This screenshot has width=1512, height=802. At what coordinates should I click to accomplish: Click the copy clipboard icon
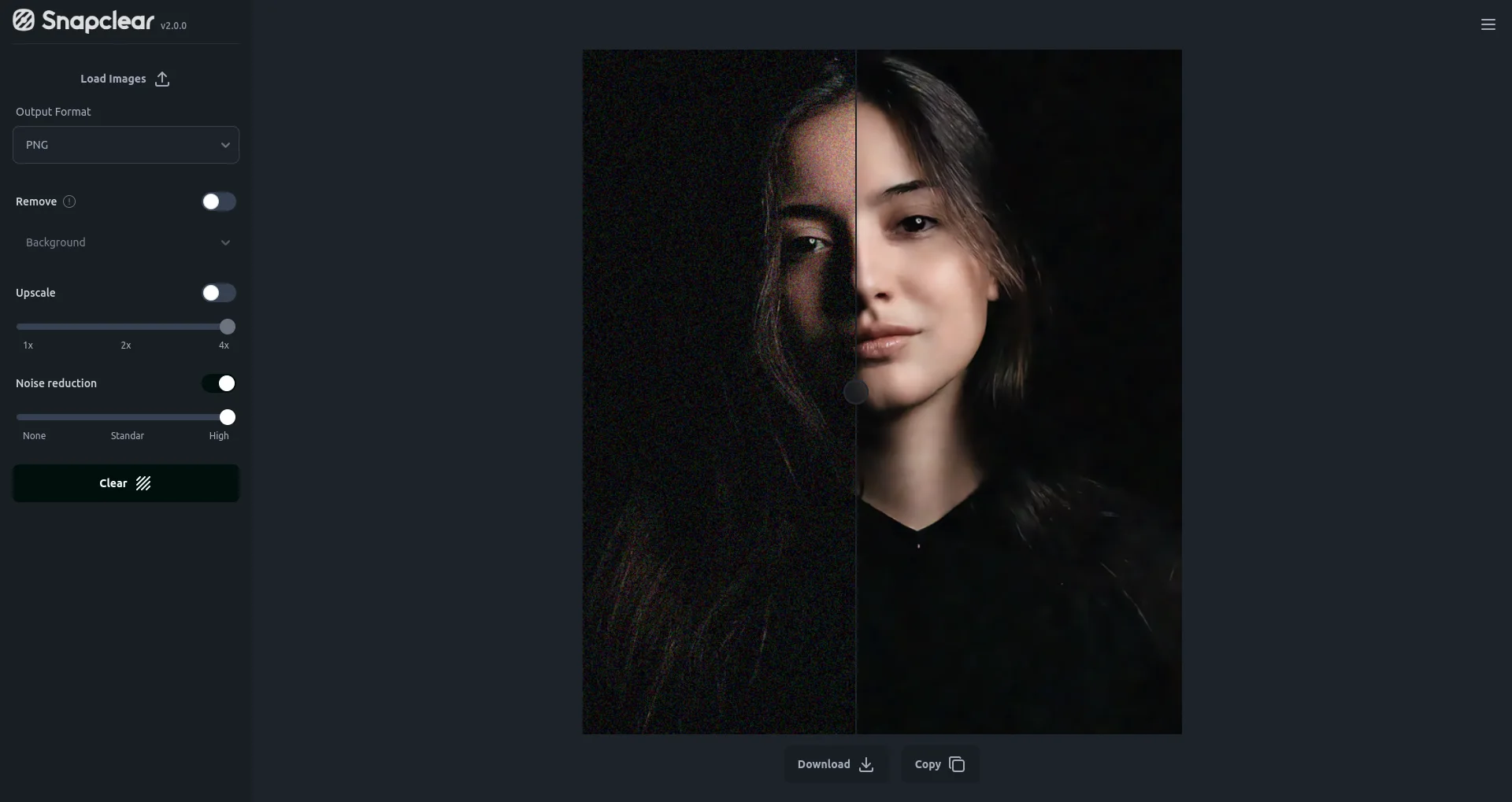tap(957, 764)
